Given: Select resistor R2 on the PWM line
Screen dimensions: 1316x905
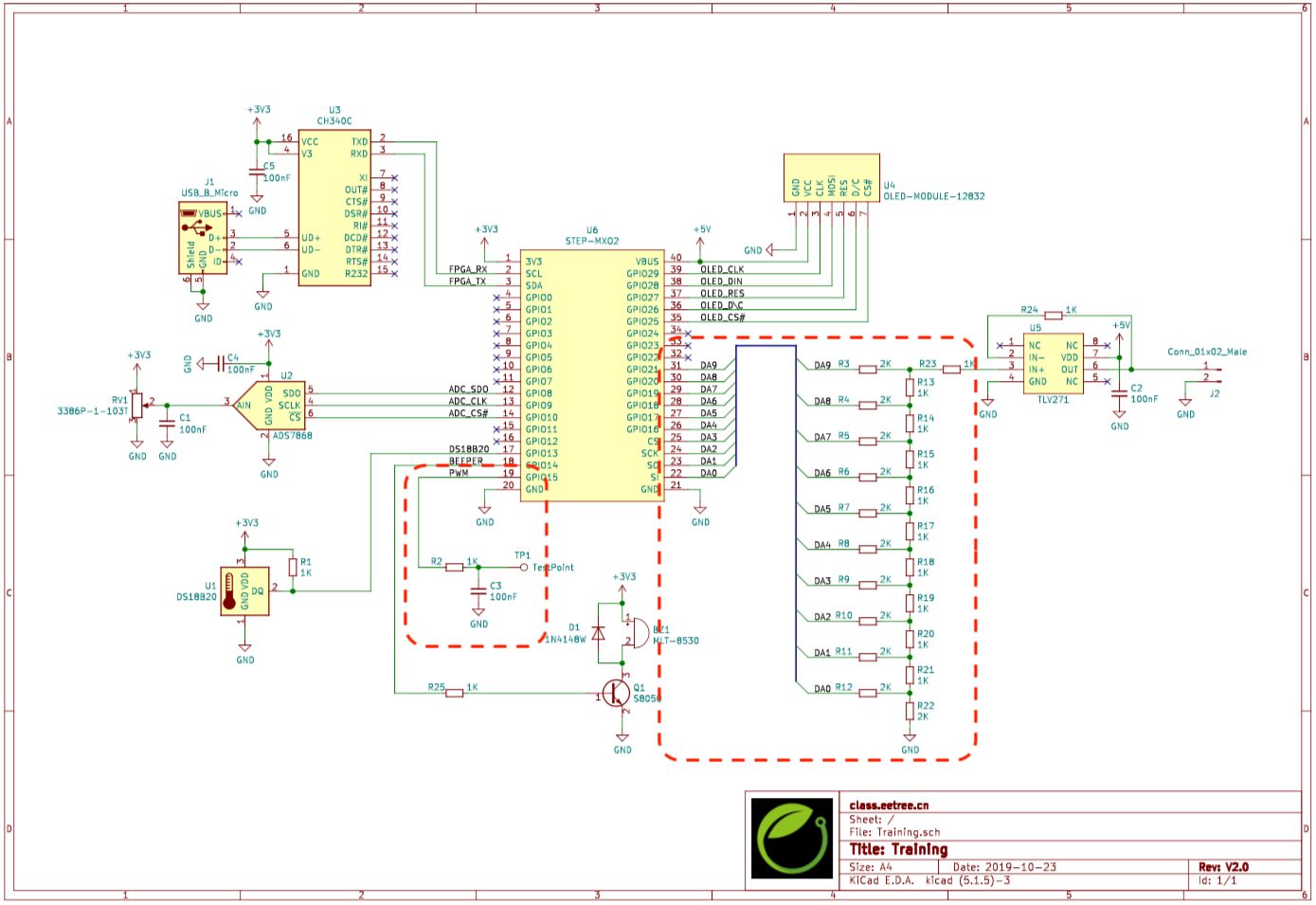Looking at the screenshot, I should point(455,567).
